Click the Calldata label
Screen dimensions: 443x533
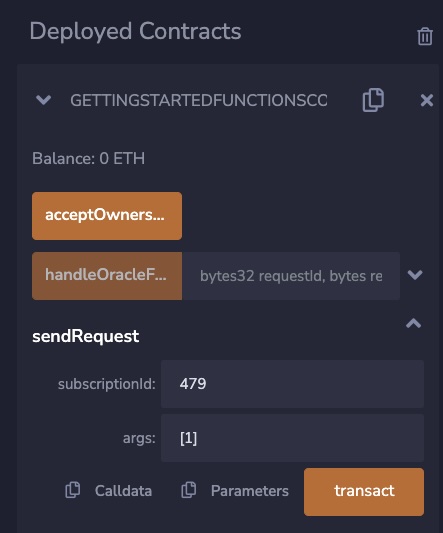click(x=123, y=491)
